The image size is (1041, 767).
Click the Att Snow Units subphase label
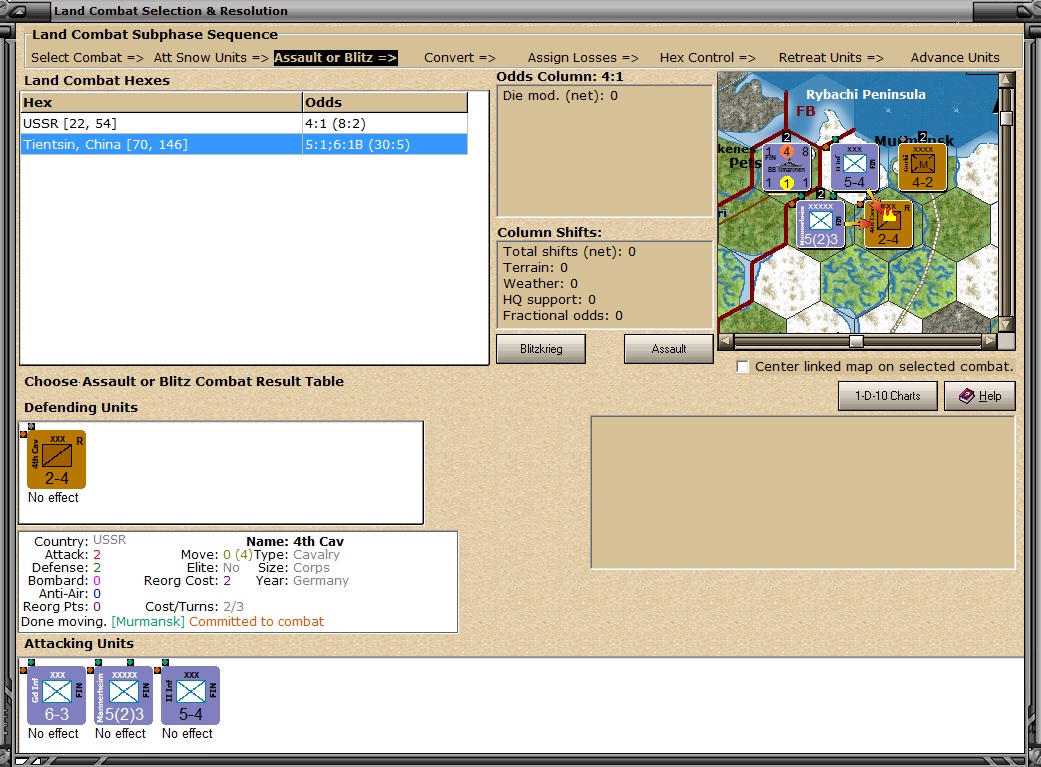tap(211, 58)
